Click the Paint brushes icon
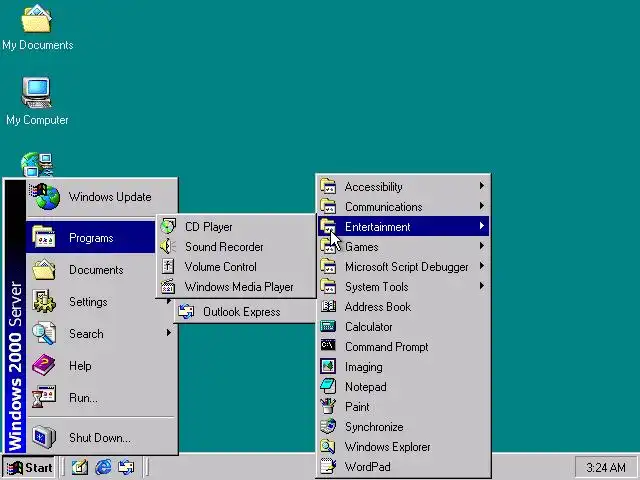Image resolution: width=640 pixels, height=480 pixels. (x=328, y=406)
